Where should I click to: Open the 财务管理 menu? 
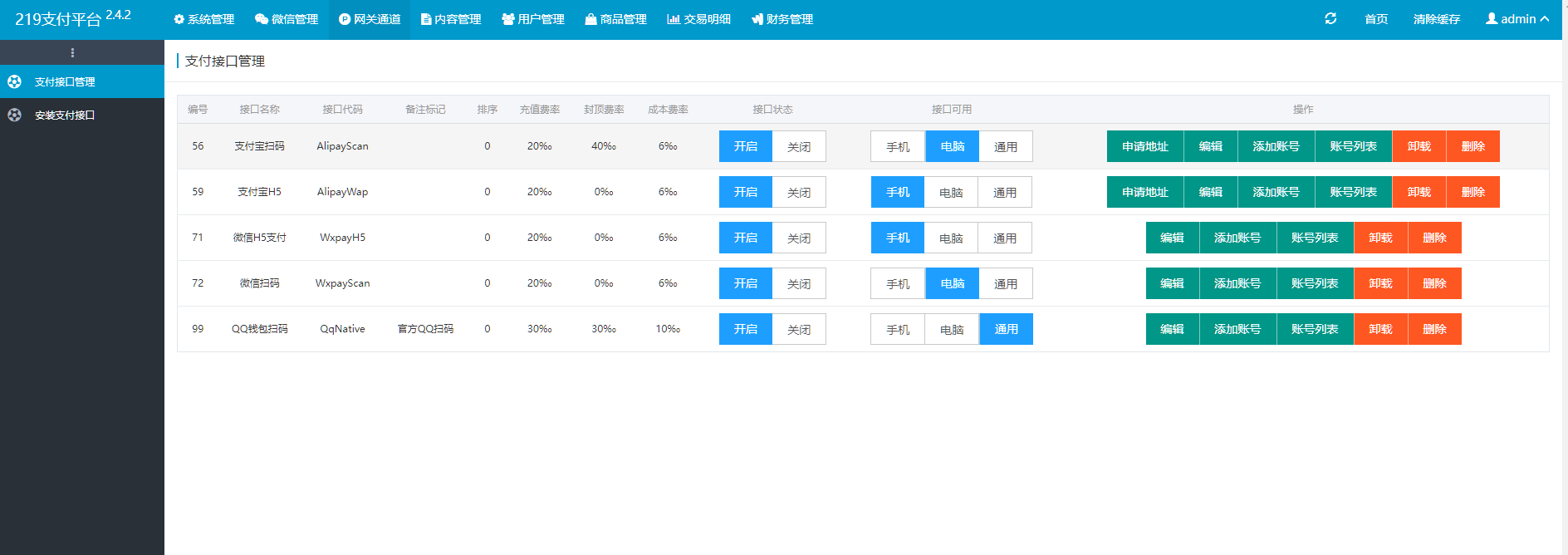(x=782, y=19)
